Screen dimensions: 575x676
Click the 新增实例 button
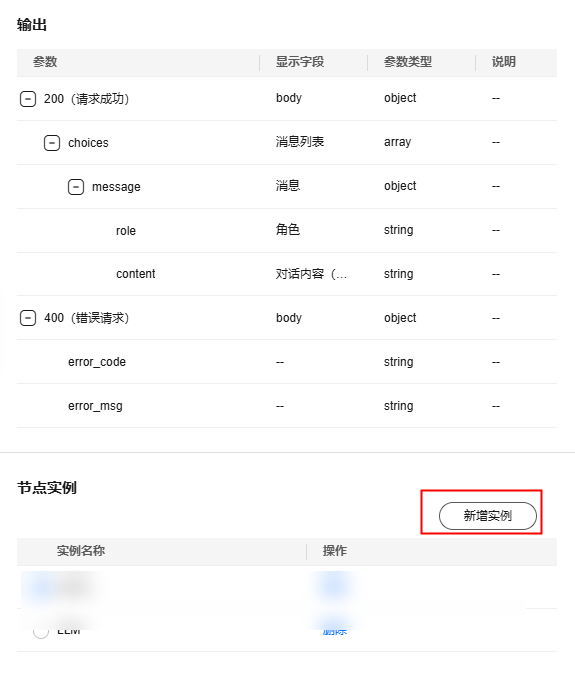point(488,516)
